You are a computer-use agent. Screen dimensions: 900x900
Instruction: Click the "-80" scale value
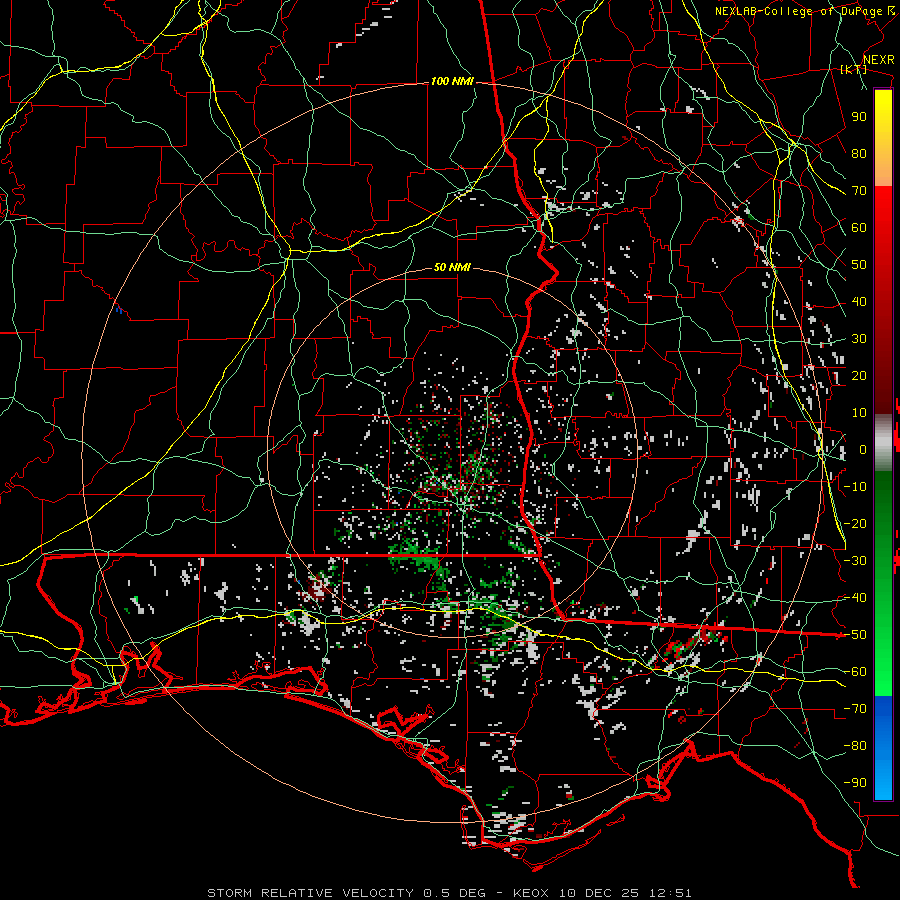coord(855,746)
